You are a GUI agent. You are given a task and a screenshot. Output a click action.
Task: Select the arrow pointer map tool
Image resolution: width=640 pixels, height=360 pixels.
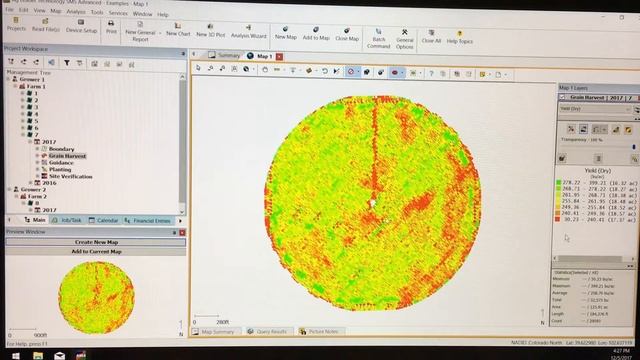pyautogui.click(x=198, y=68)
